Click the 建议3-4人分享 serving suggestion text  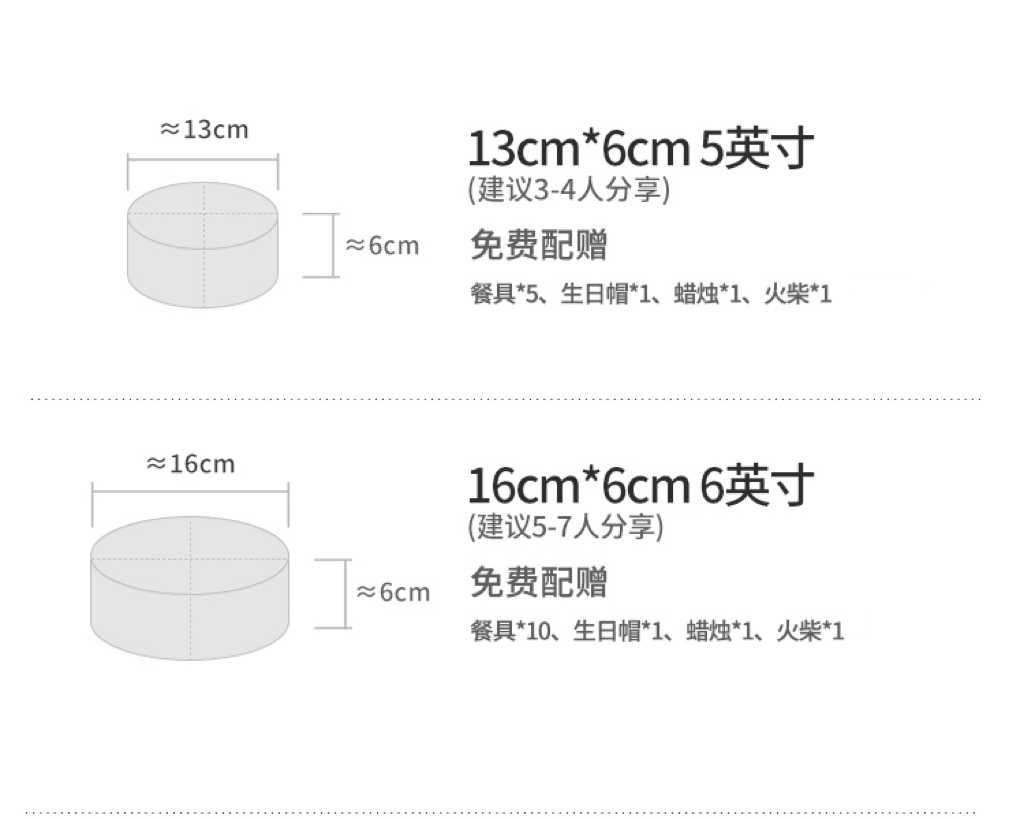pos(568,190)
